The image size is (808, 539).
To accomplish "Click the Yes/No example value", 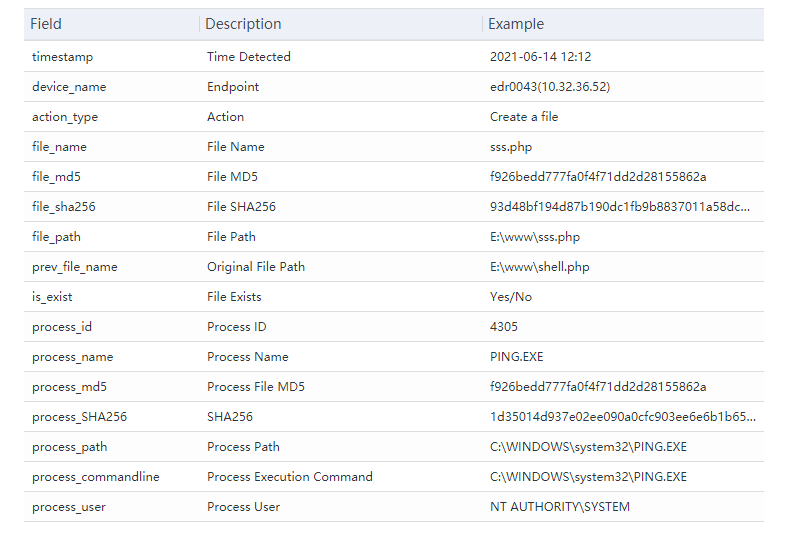I will coord(511,297).
